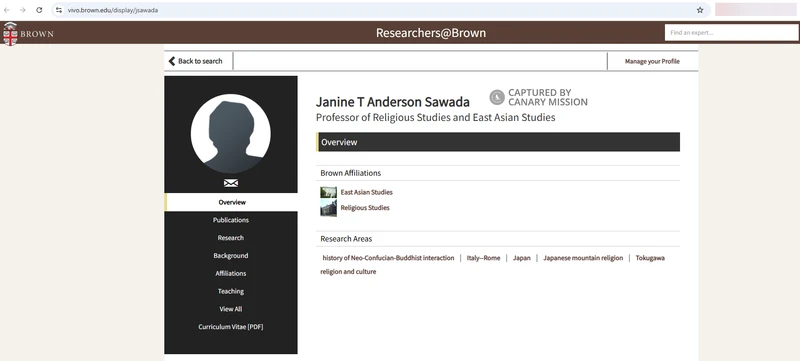Click the East Asian Studies thumbnail image
Viewport: 800px width, 361px height.
click(328, 192)
